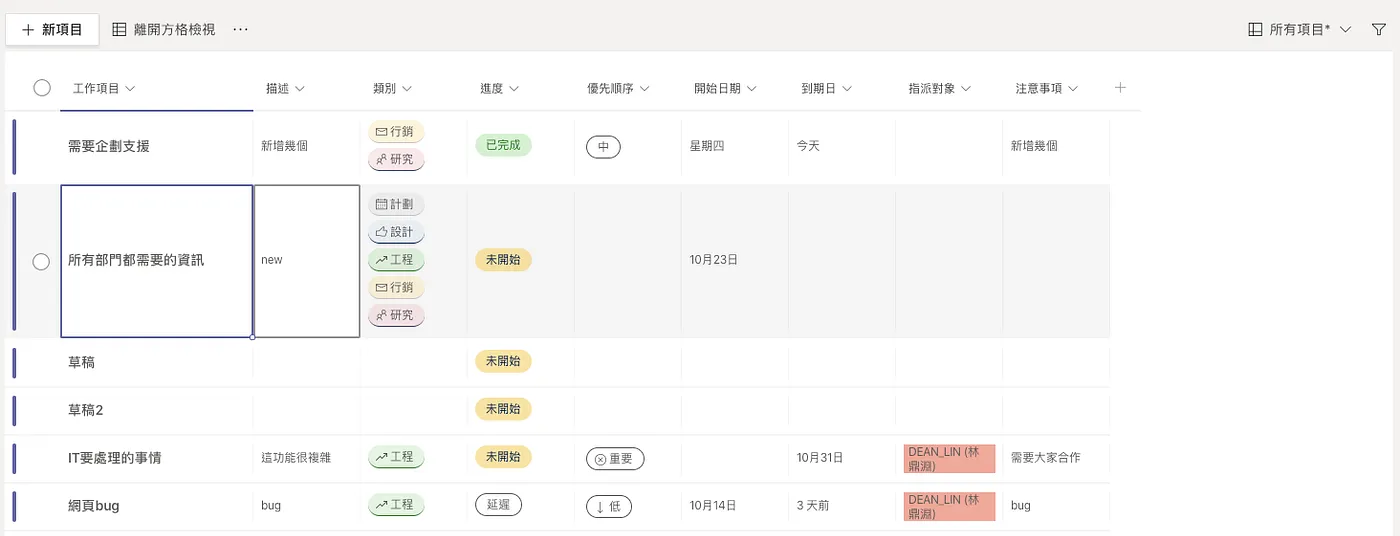
Task: Click 離開方格檢視 to exit grid view
Action: pos(163,30)
